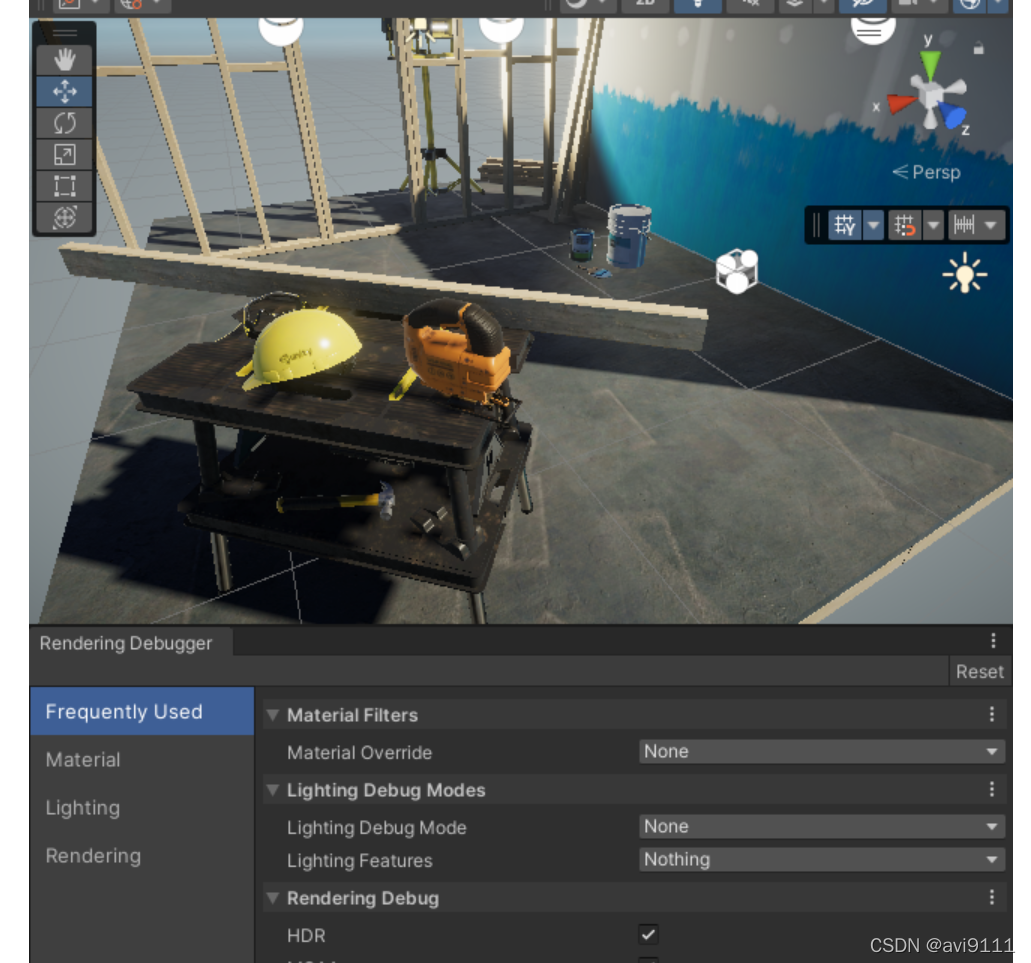1031x963 pixels.
Task: Open the Material Override dropdown
Action: 820,751
